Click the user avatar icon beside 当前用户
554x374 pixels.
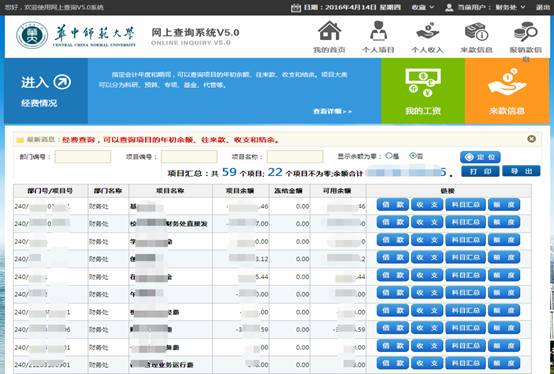449,7
